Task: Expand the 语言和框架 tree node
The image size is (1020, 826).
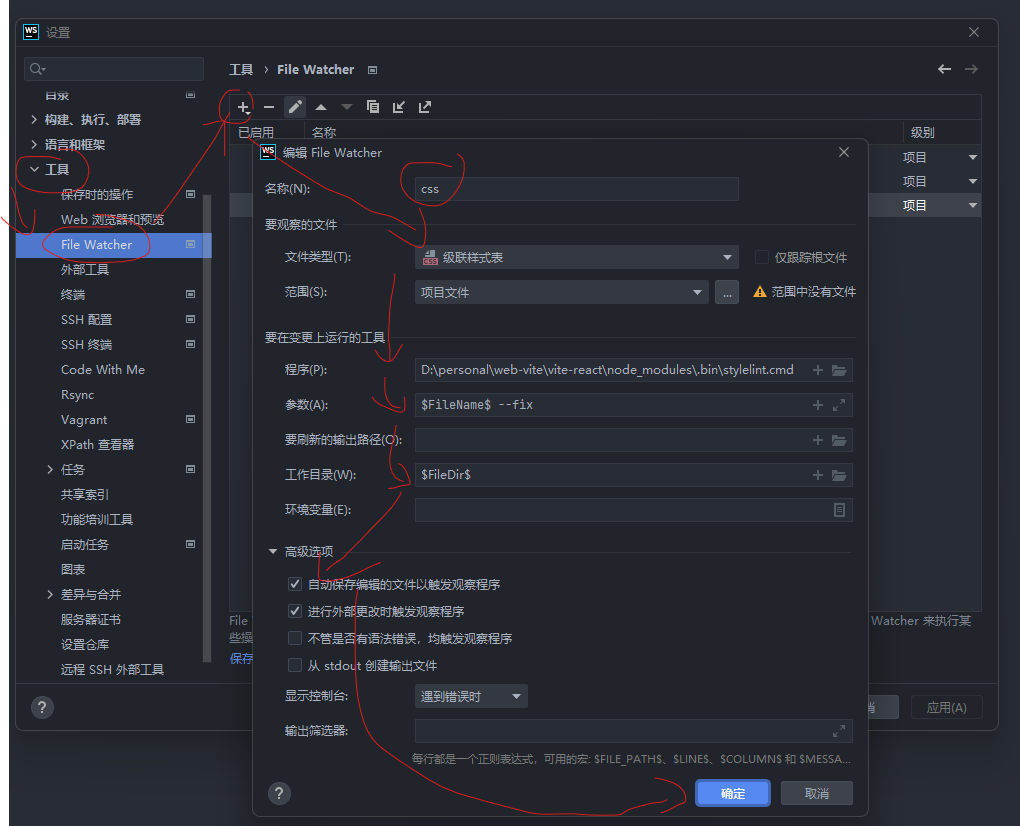Action: pos(34,144)
